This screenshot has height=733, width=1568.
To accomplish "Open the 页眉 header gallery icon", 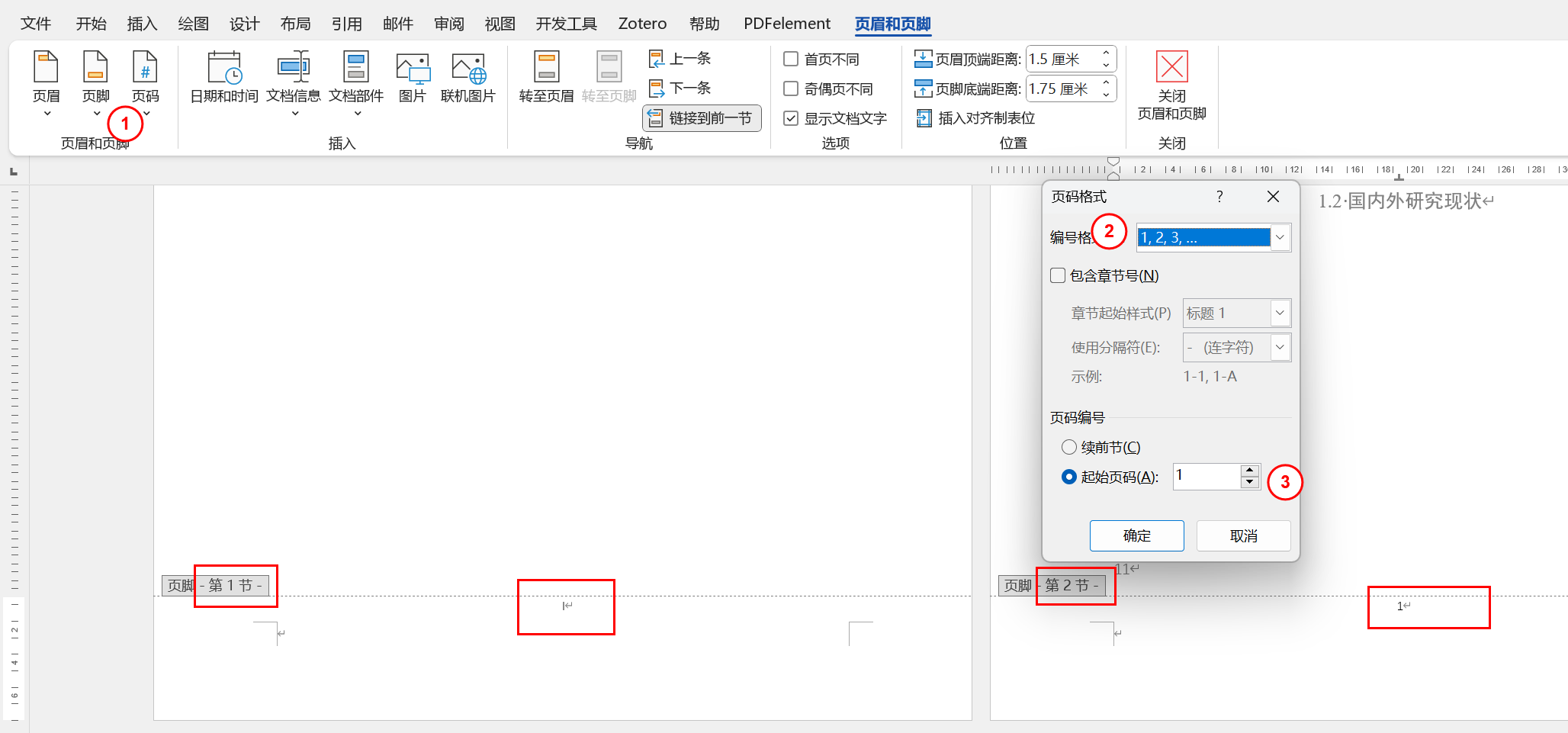I will [46, 67].
